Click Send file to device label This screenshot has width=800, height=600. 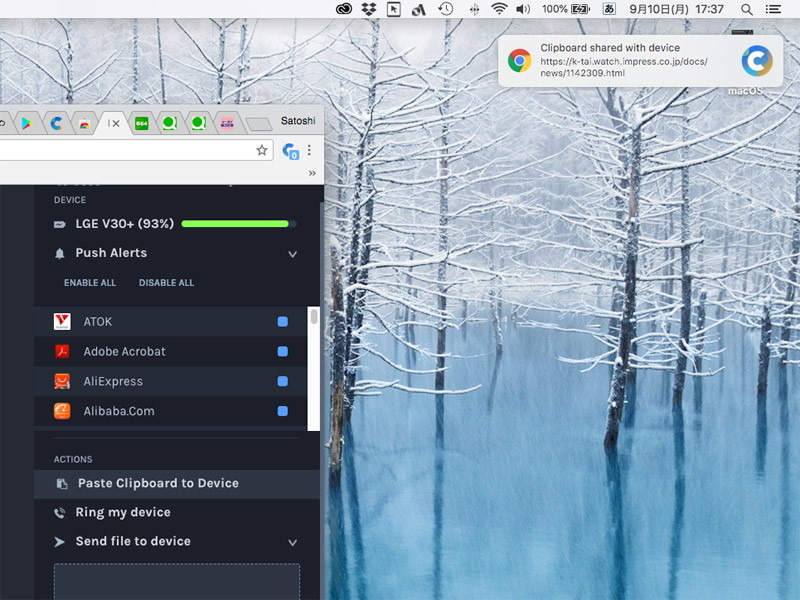click(133, 541)
